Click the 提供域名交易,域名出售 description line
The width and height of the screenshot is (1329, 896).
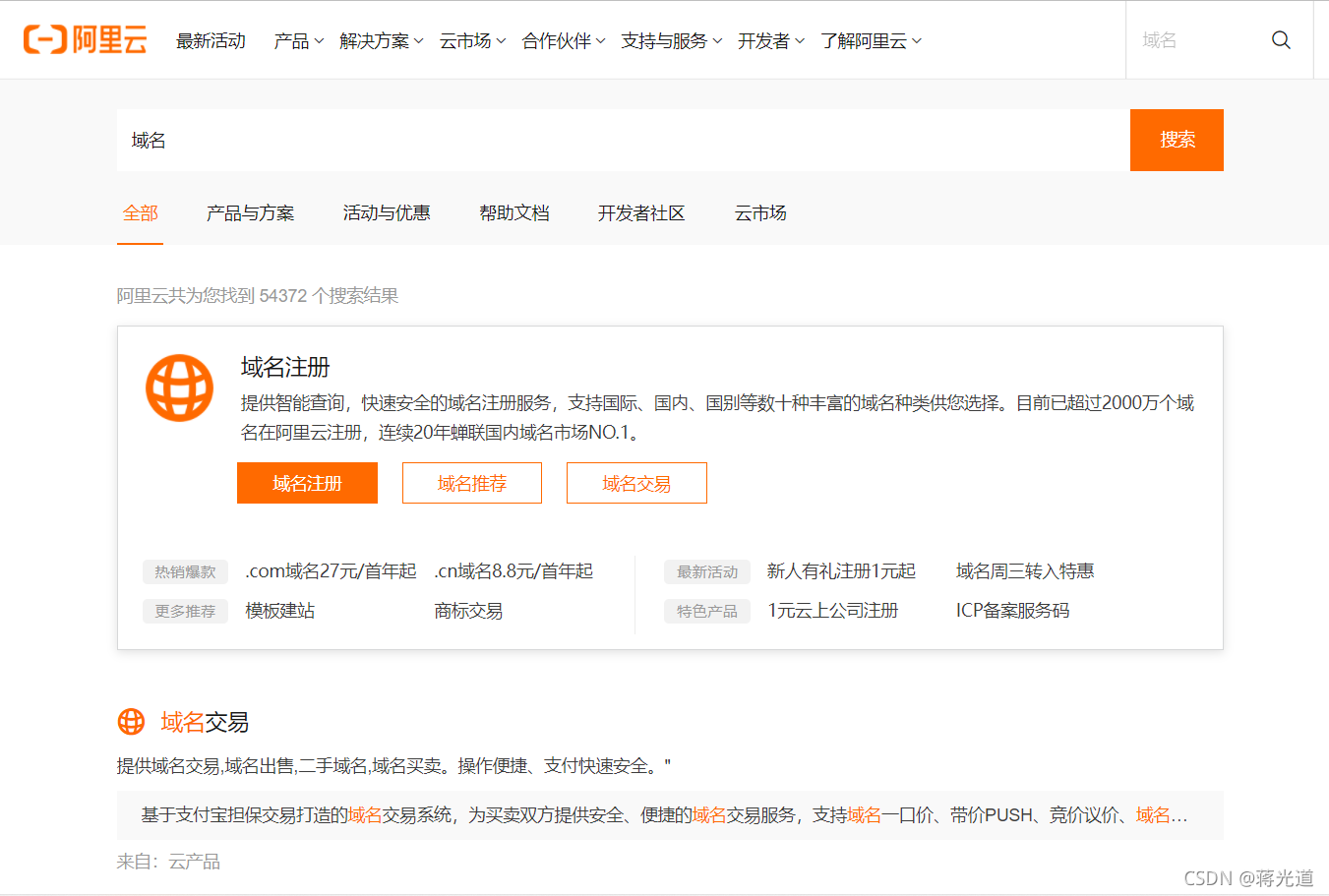(393, 766)
